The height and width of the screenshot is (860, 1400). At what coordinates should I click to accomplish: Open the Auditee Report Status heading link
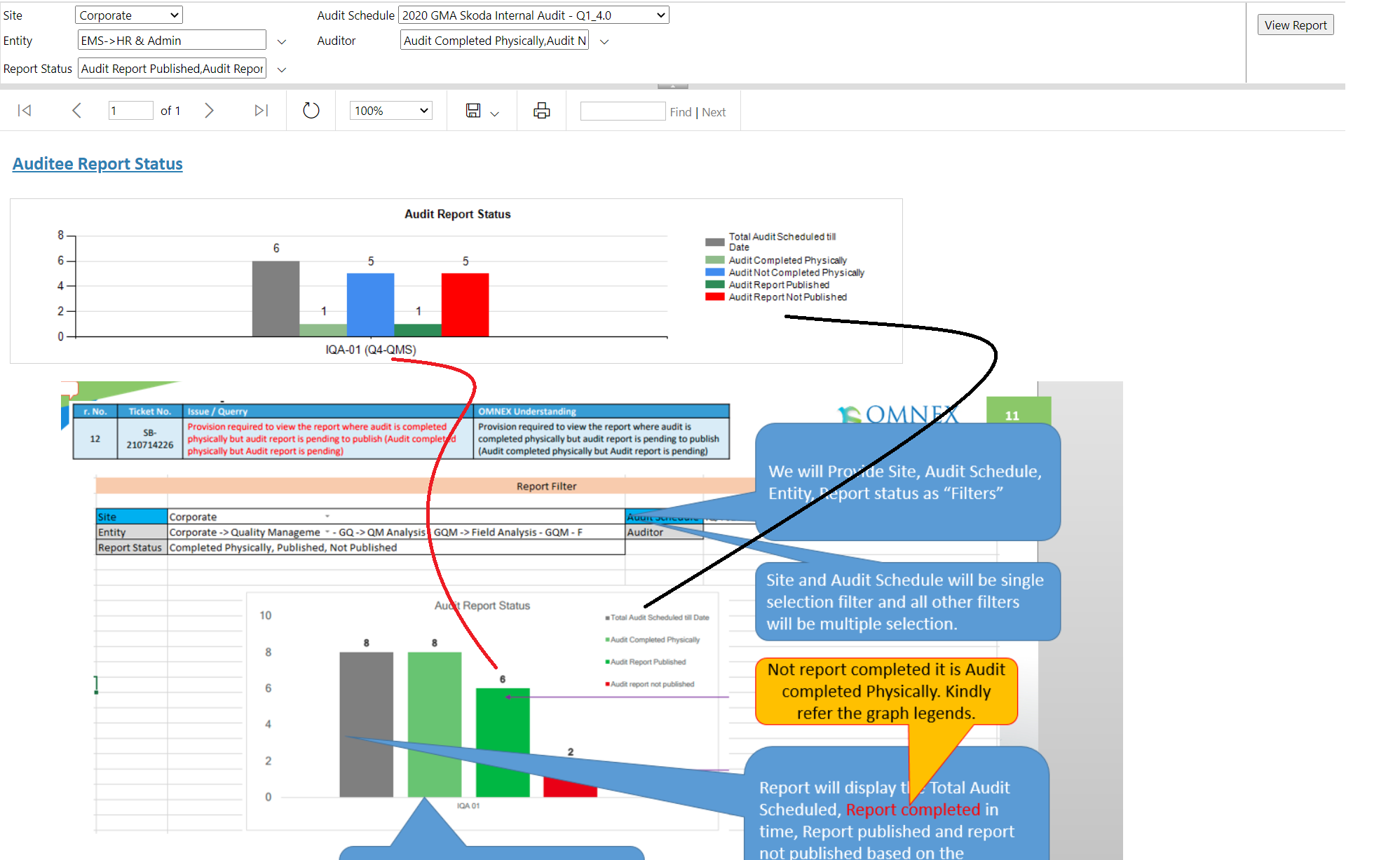click(x=97, y=163)
